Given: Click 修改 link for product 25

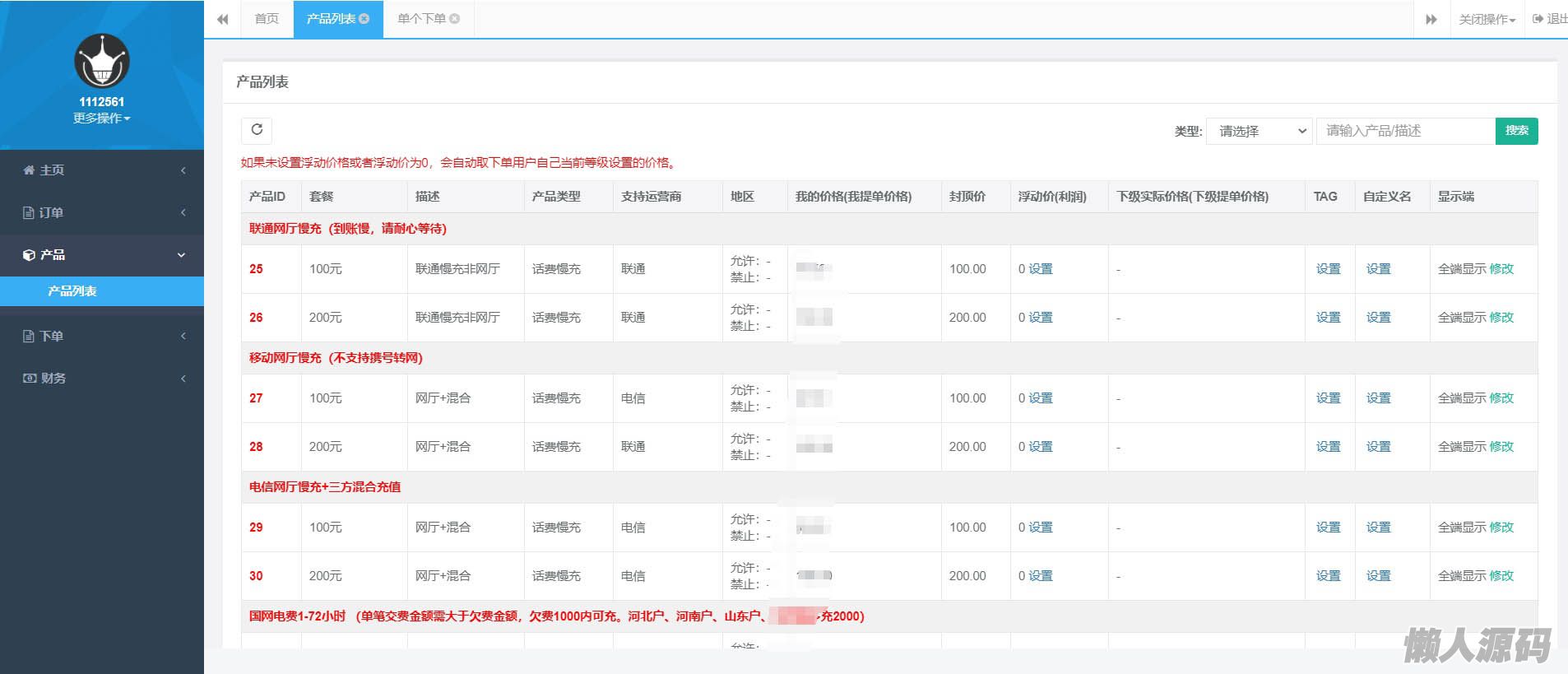Looking at the screenshot, I should click(1501, 269).
